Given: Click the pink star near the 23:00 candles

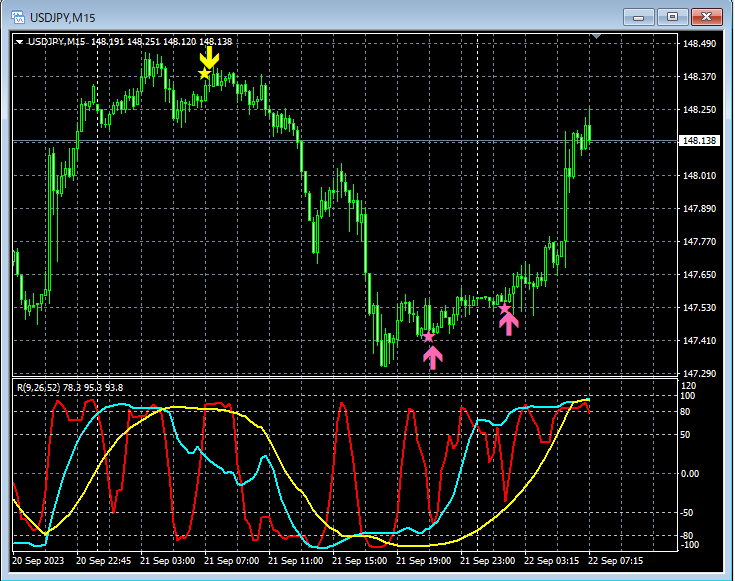Looking at the screenshot, I should [x=504, y=308].
